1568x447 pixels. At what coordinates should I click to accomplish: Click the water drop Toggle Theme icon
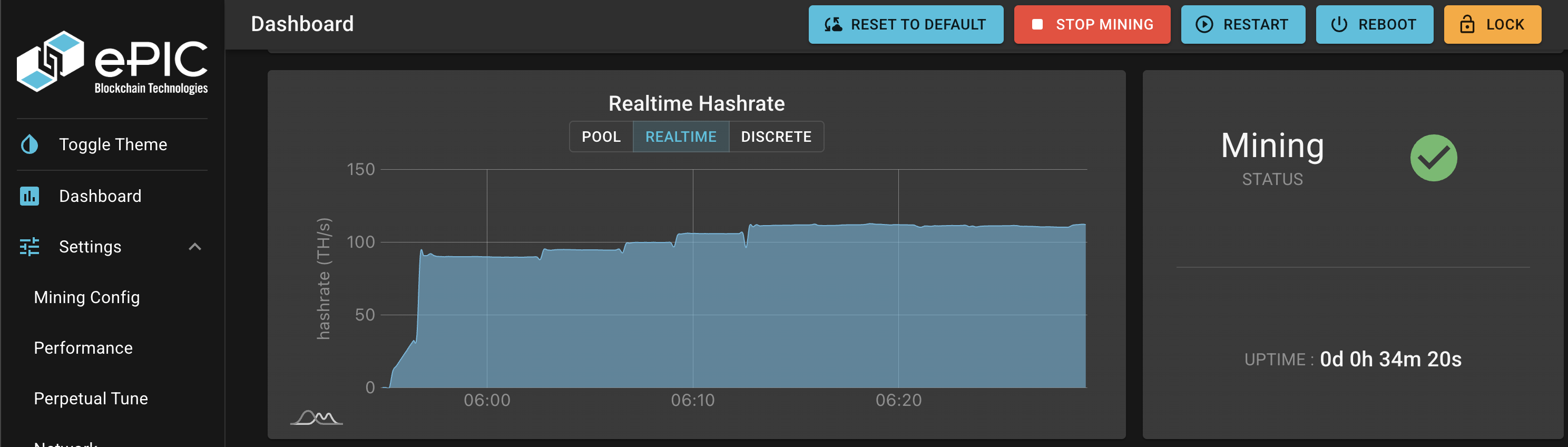coord(29,145)
